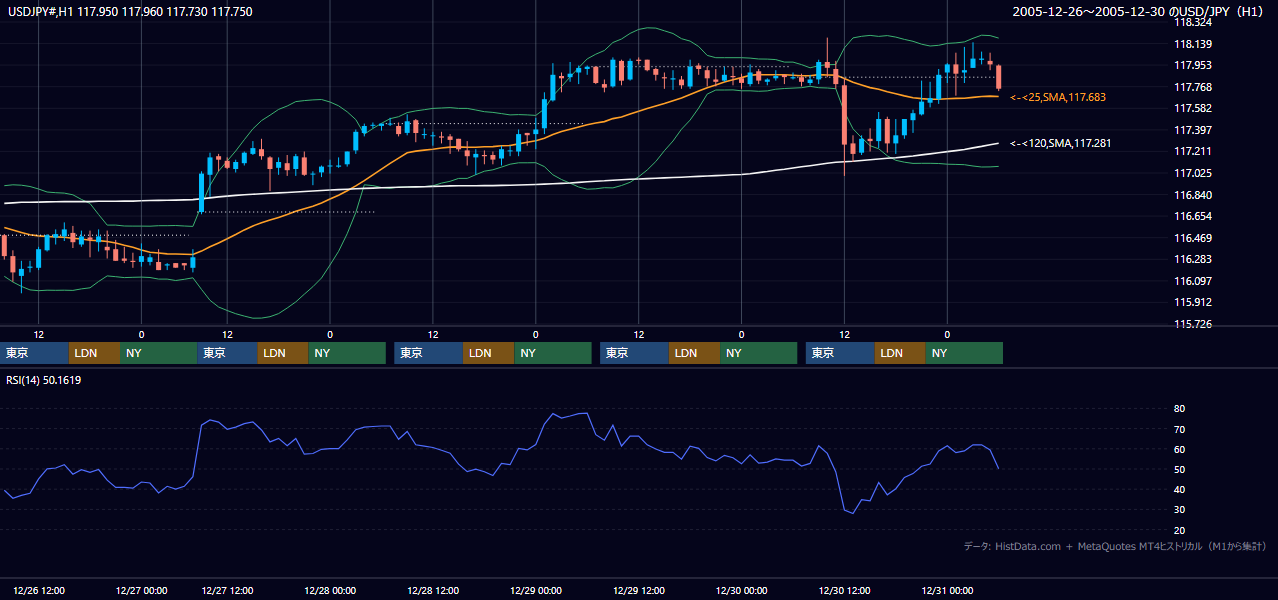Click the white 120 SMA 117.281 label

[x=1060, y=143]
